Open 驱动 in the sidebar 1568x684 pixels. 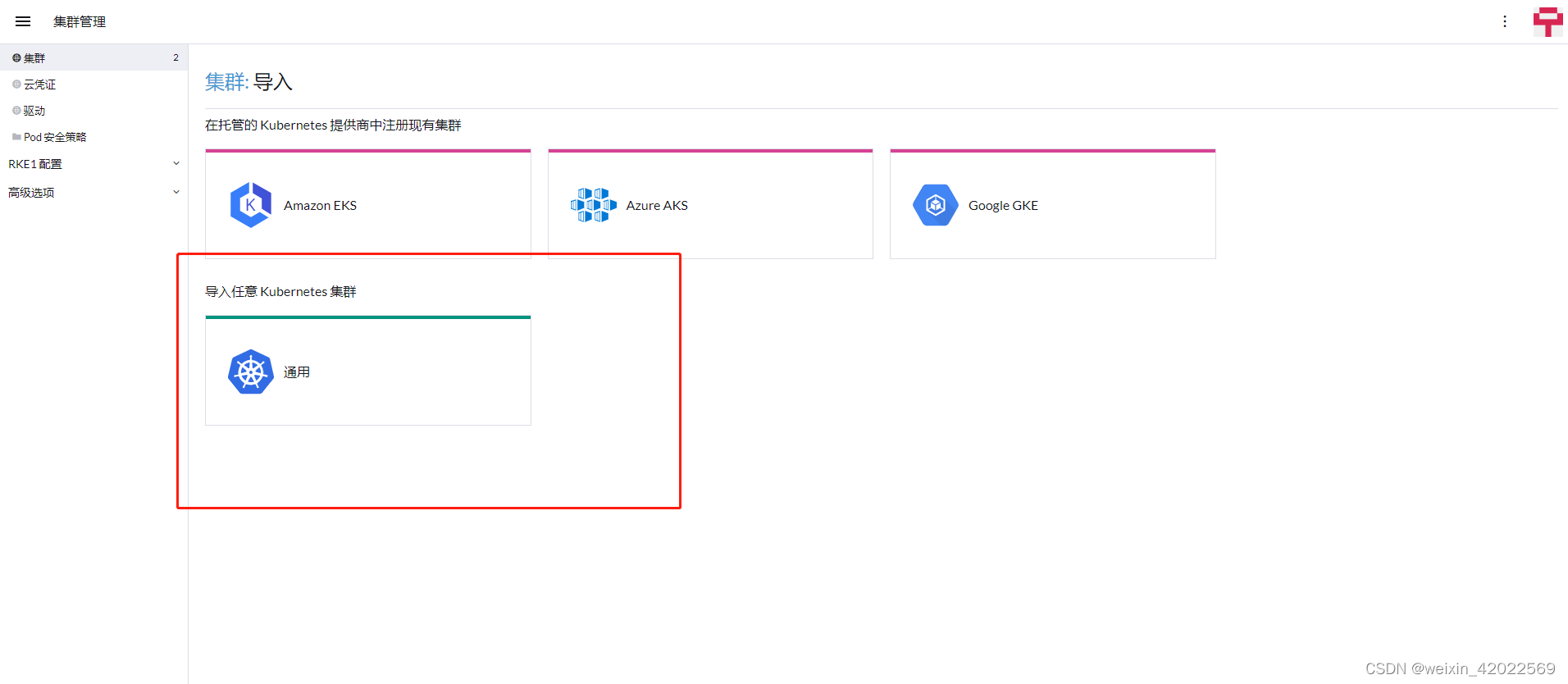coord(93,111)
